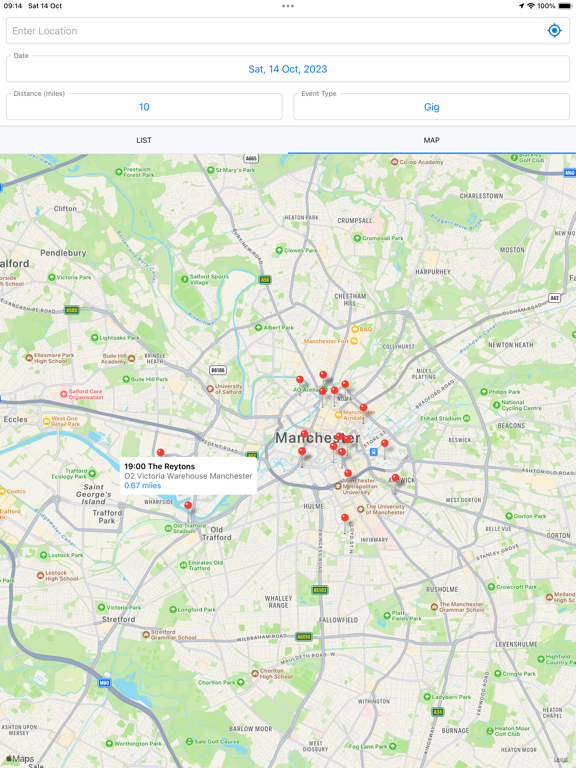The width and height of the screenshot is (576, 768).
Task: Select the red pin above AO Arena label
Action: [x=300, y=379]
